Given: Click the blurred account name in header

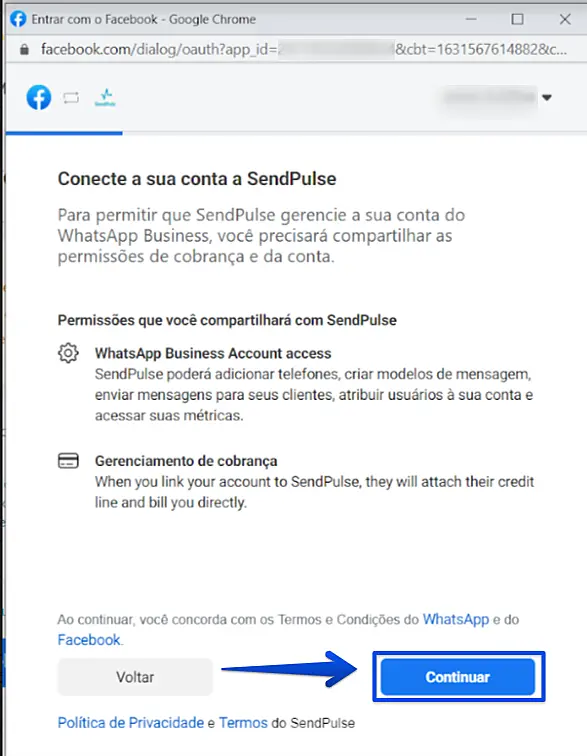Looking at the screenshot, I should tap(489, 97).
